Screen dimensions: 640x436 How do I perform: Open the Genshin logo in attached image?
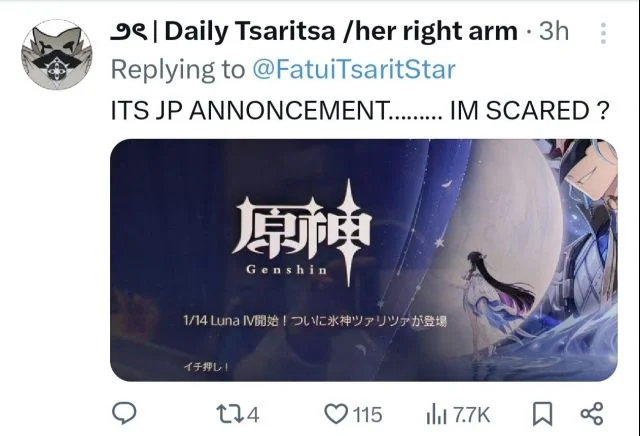pyautogui.click(x=302, y=233)
